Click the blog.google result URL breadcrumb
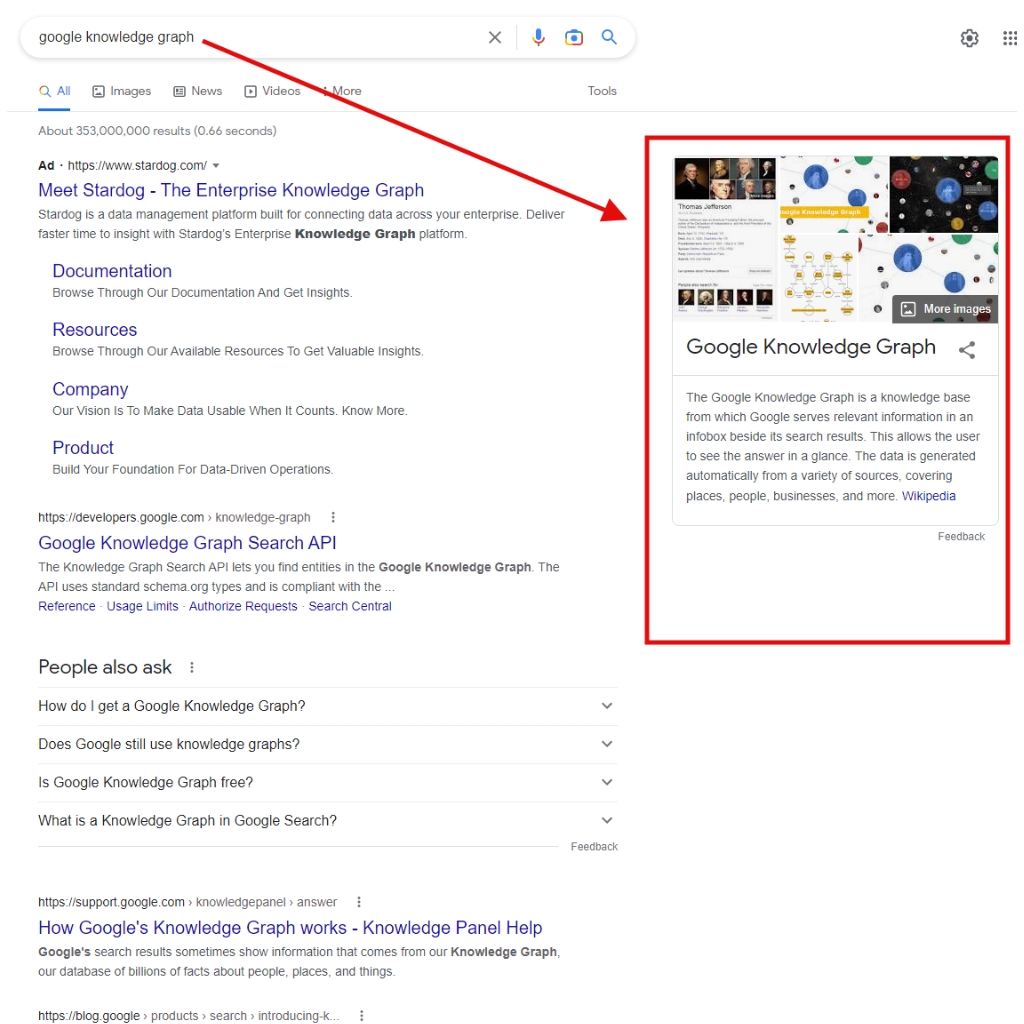This screenshot has width=1024, height=1024. 189,1016
